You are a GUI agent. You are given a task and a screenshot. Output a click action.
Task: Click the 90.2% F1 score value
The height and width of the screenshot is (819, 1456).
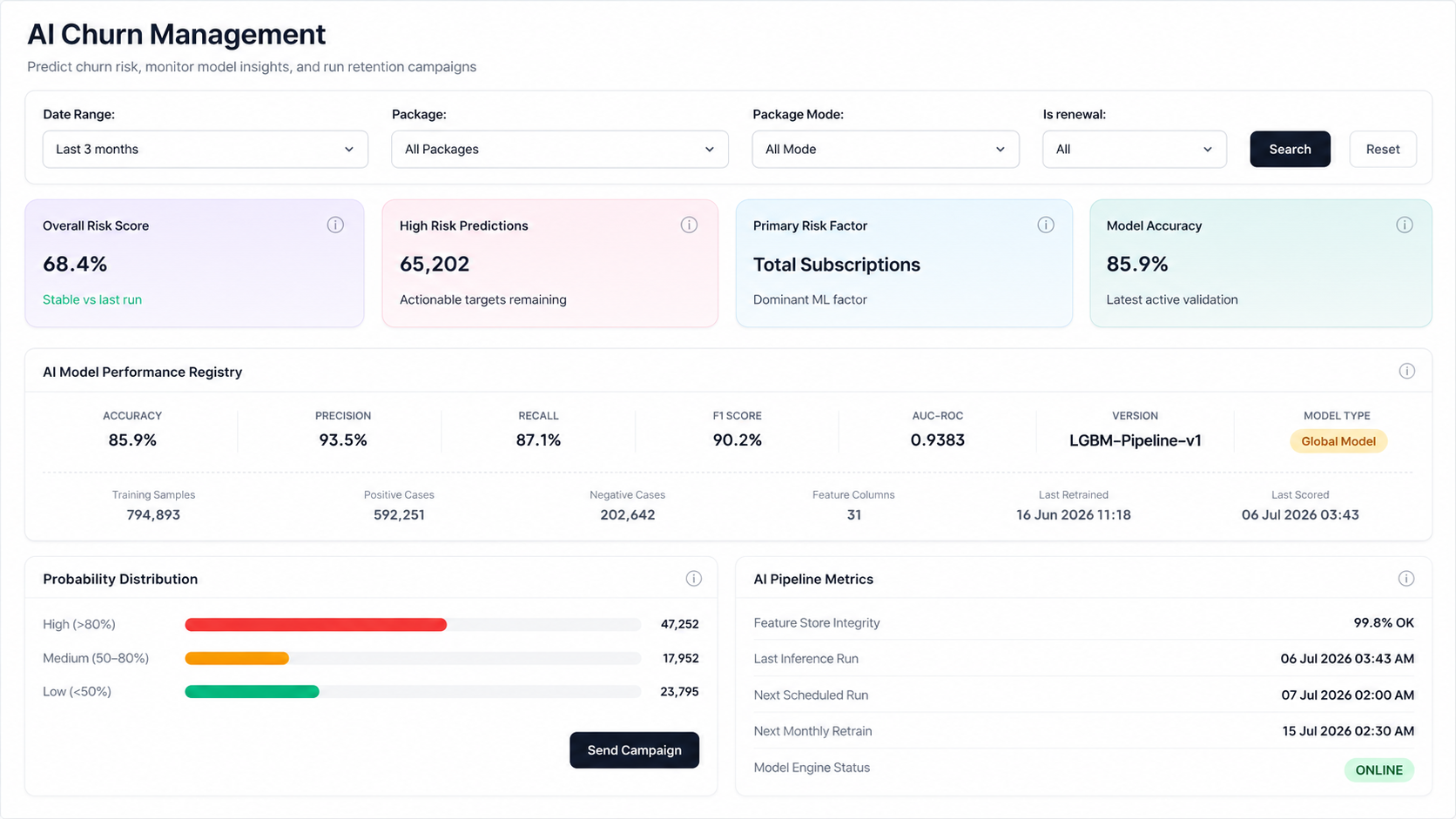coord(738,440)
